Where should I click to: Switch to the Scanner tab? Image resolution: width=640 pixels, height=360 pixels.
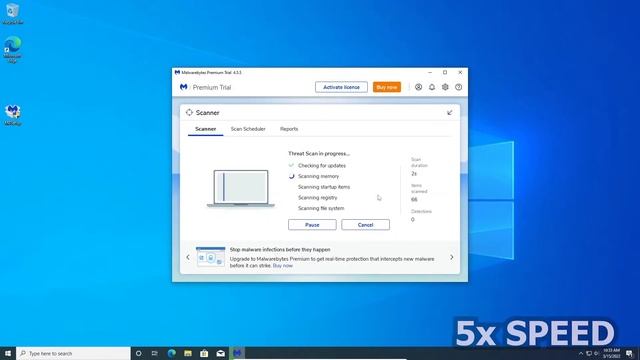205,129
